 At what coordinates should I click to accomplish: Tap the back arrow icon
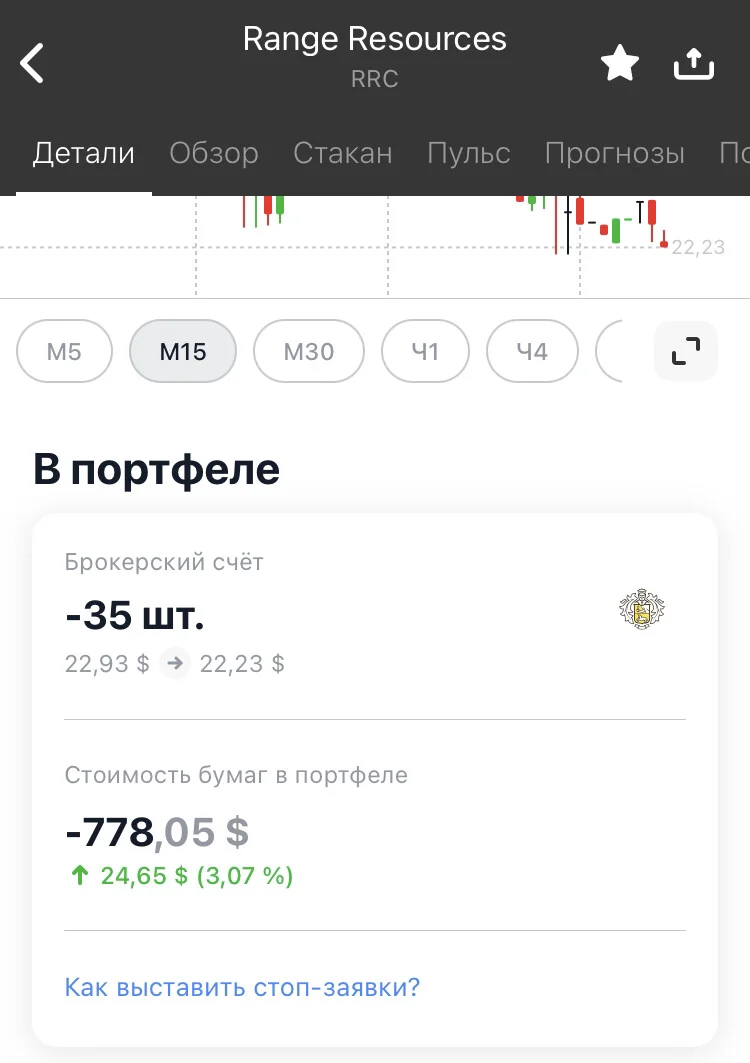[32, 63]
